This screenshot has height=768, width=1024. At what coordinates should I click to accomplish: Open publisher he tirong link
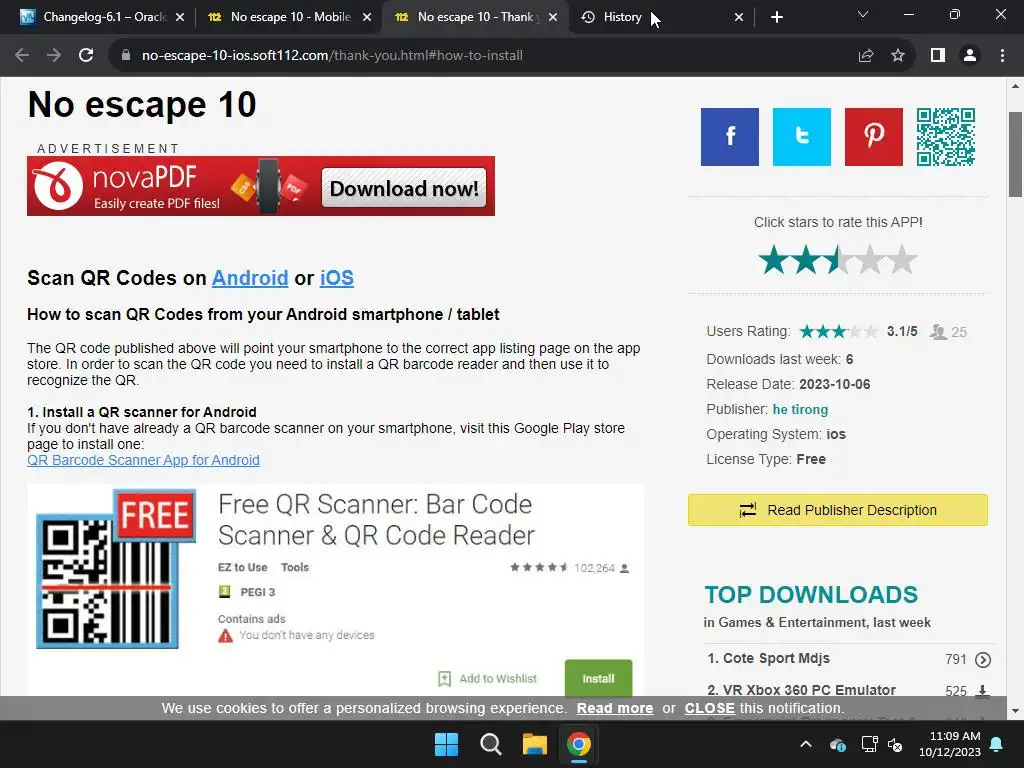800,409
